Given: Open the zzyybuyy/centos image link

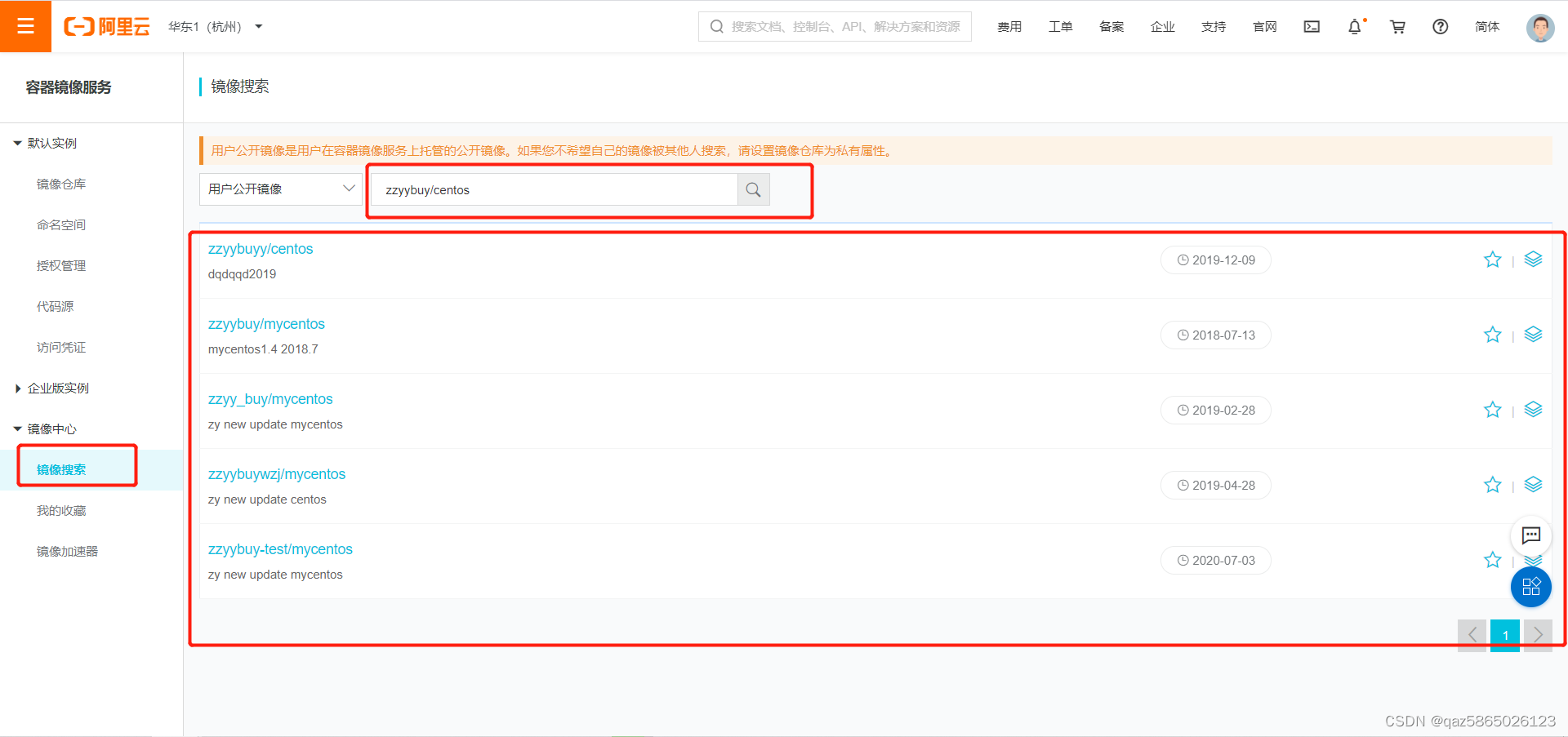Looking at the screenshot, I should [x=261, y=249].
